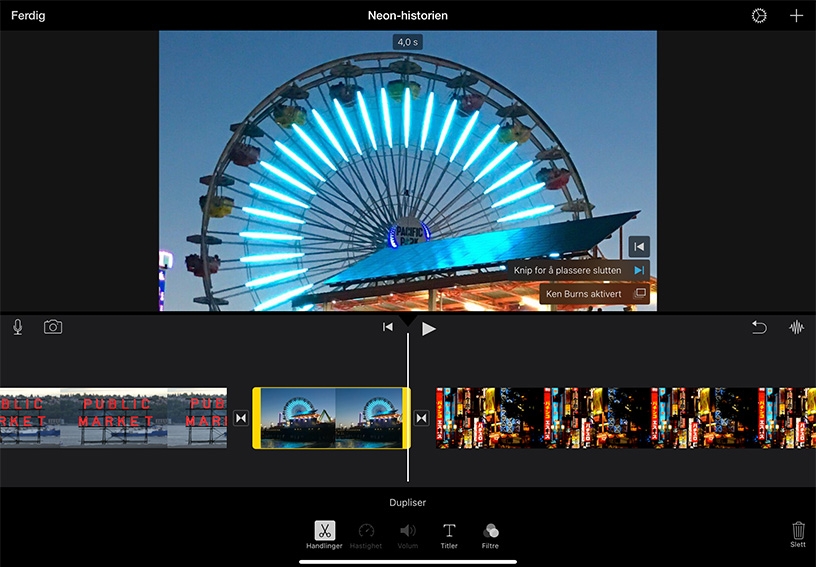This screenshot has width=816, height=567.
Task: Play the Neon-historien project
Action: click(x=428, y=329)
